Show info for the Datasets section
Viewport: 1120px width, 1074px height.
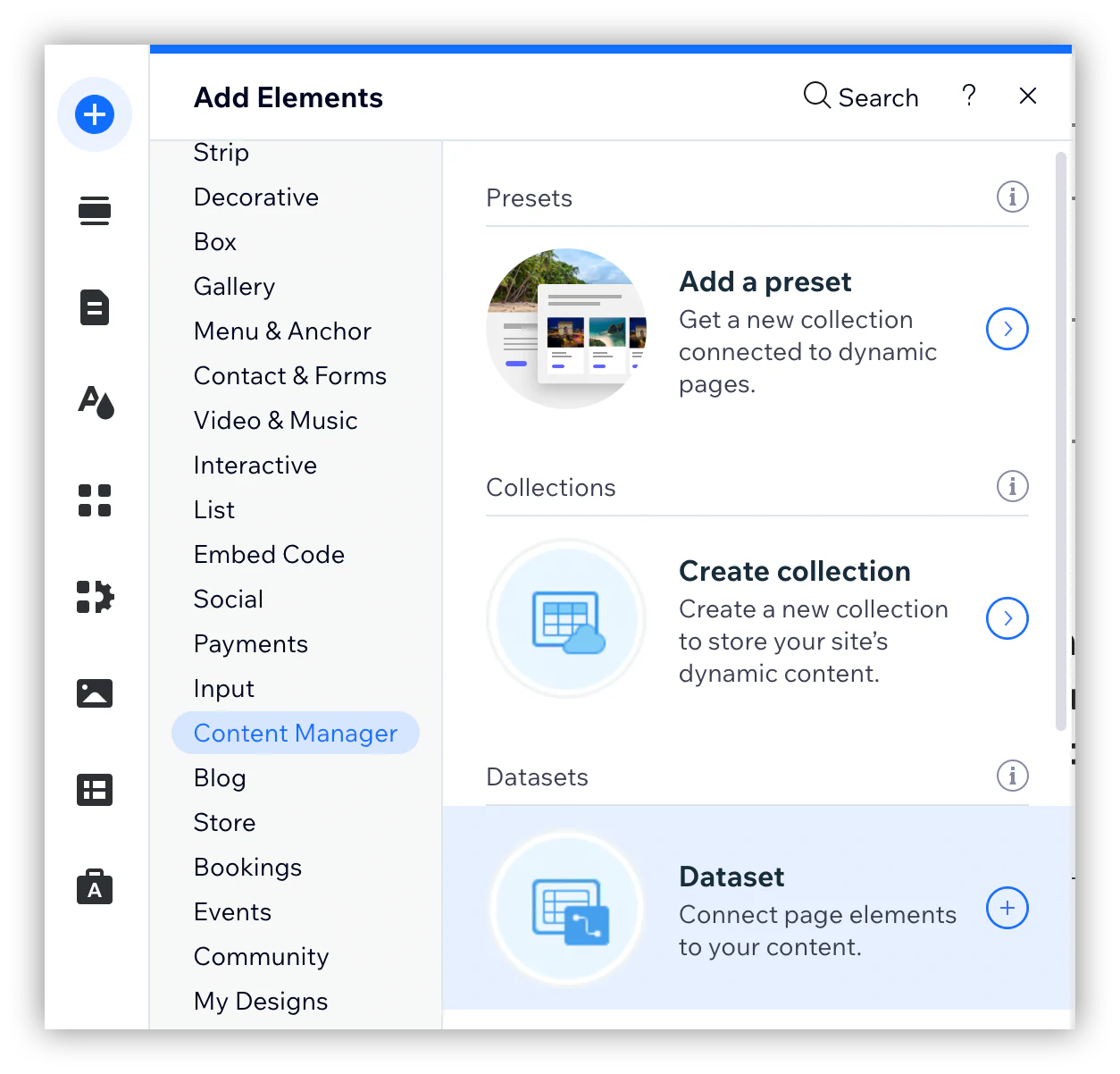[x=1013, y=776]
